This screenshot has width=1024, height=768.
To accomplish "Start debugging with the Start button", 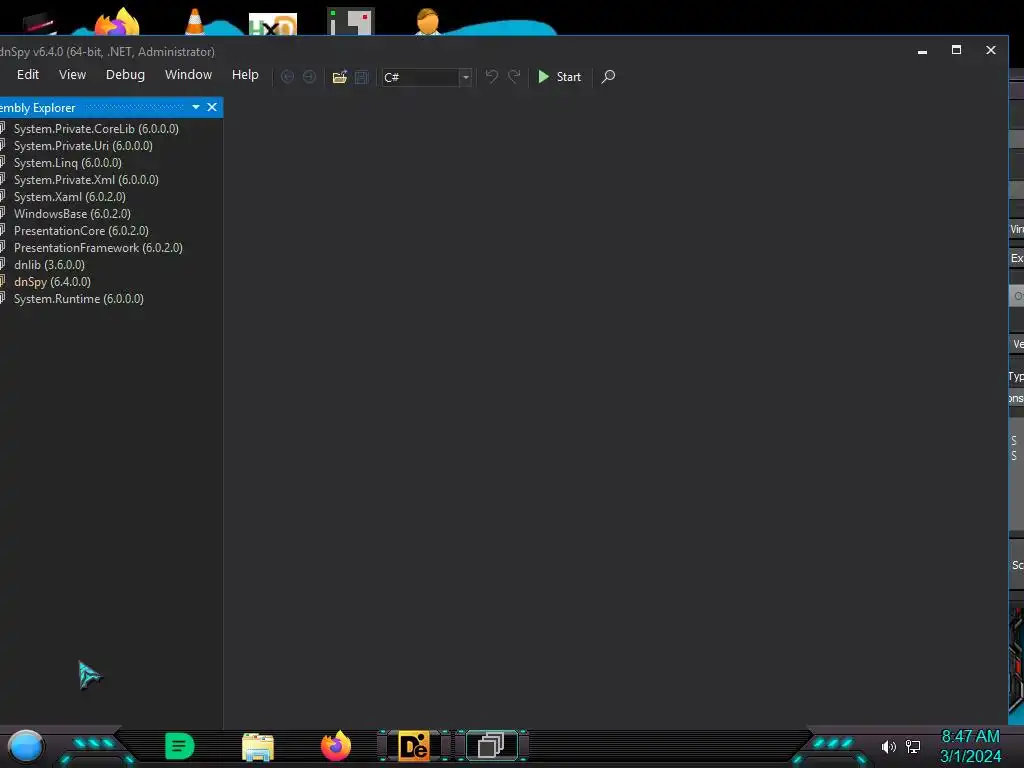I will click(x=560, y=77).
